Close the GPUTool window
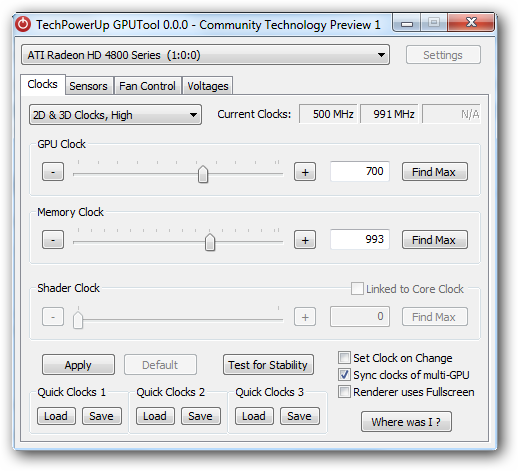This screenshot has width=518, height=471. (471, 22)
